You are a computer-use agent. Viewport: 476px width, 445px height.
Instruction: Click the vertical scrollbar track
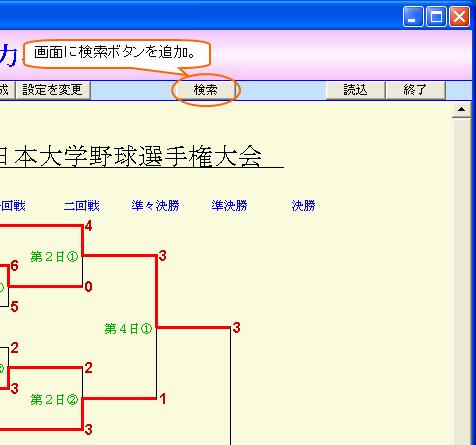(461, 281)
